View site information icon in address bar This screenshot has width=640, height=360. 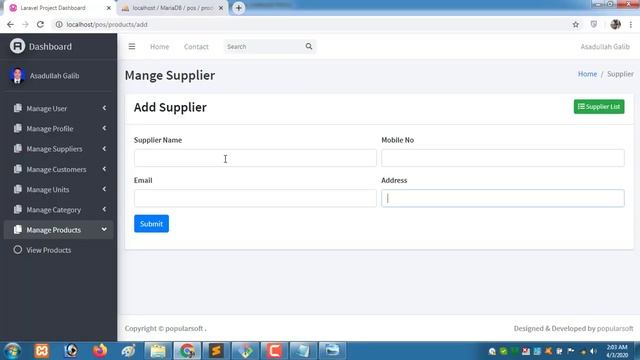(59, 24)
